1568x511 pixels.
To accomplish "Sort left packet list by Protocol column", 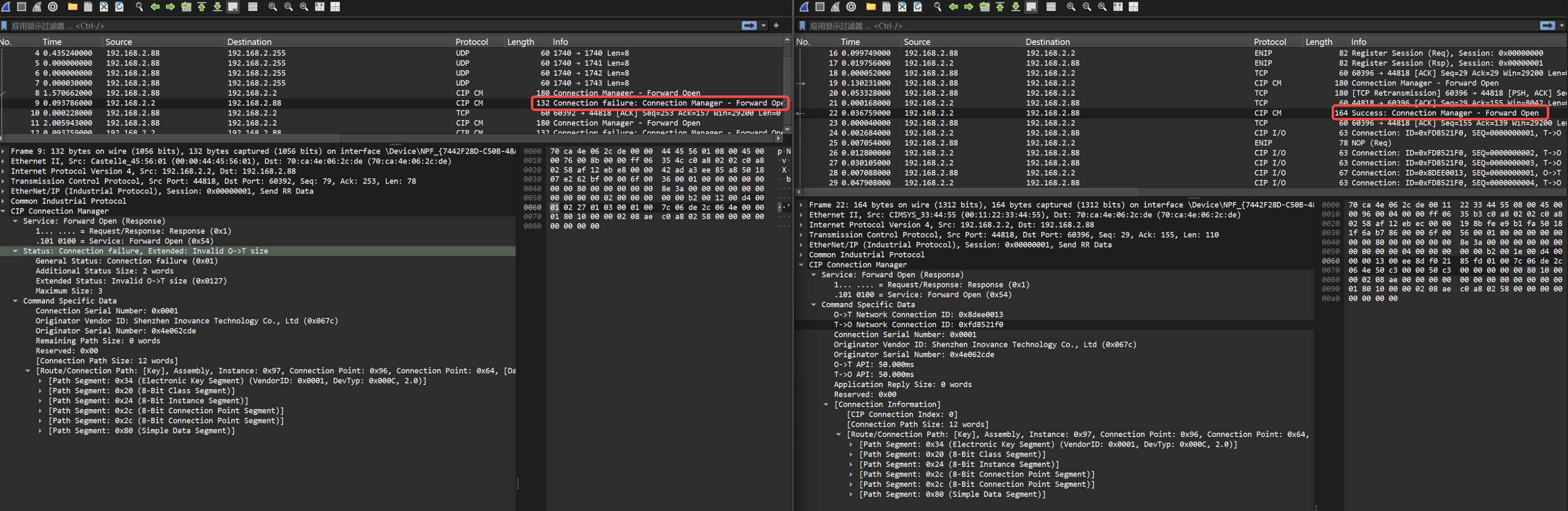I will [471, 42].
